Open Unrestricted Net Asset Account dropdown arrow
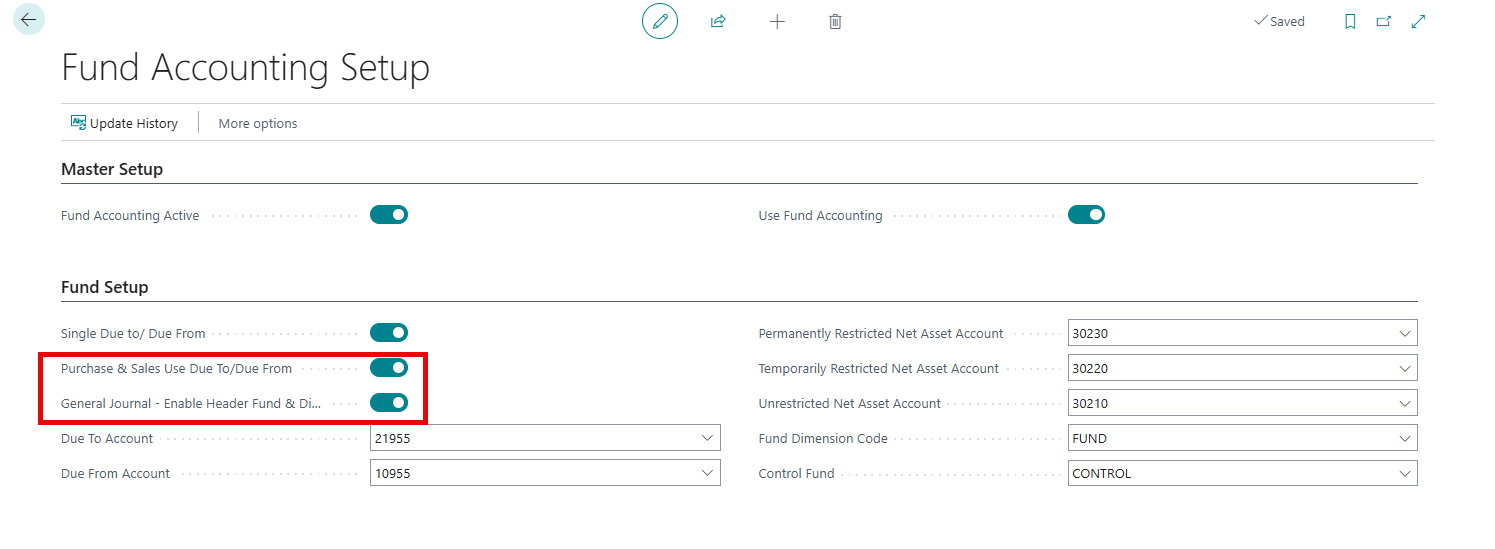The width and height of the screenshot is (1495, 549). (x=1405, y=403)
